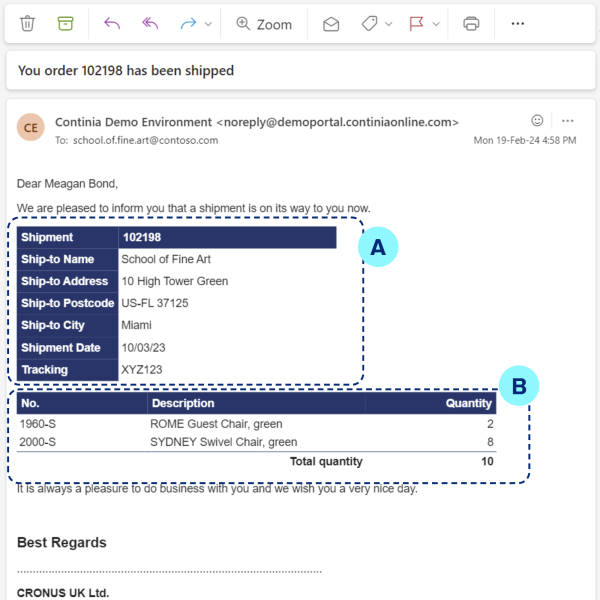The width and height of the screenshot is (600, 600).
Task: Reply to the shipment email
Action: (112, 24)
